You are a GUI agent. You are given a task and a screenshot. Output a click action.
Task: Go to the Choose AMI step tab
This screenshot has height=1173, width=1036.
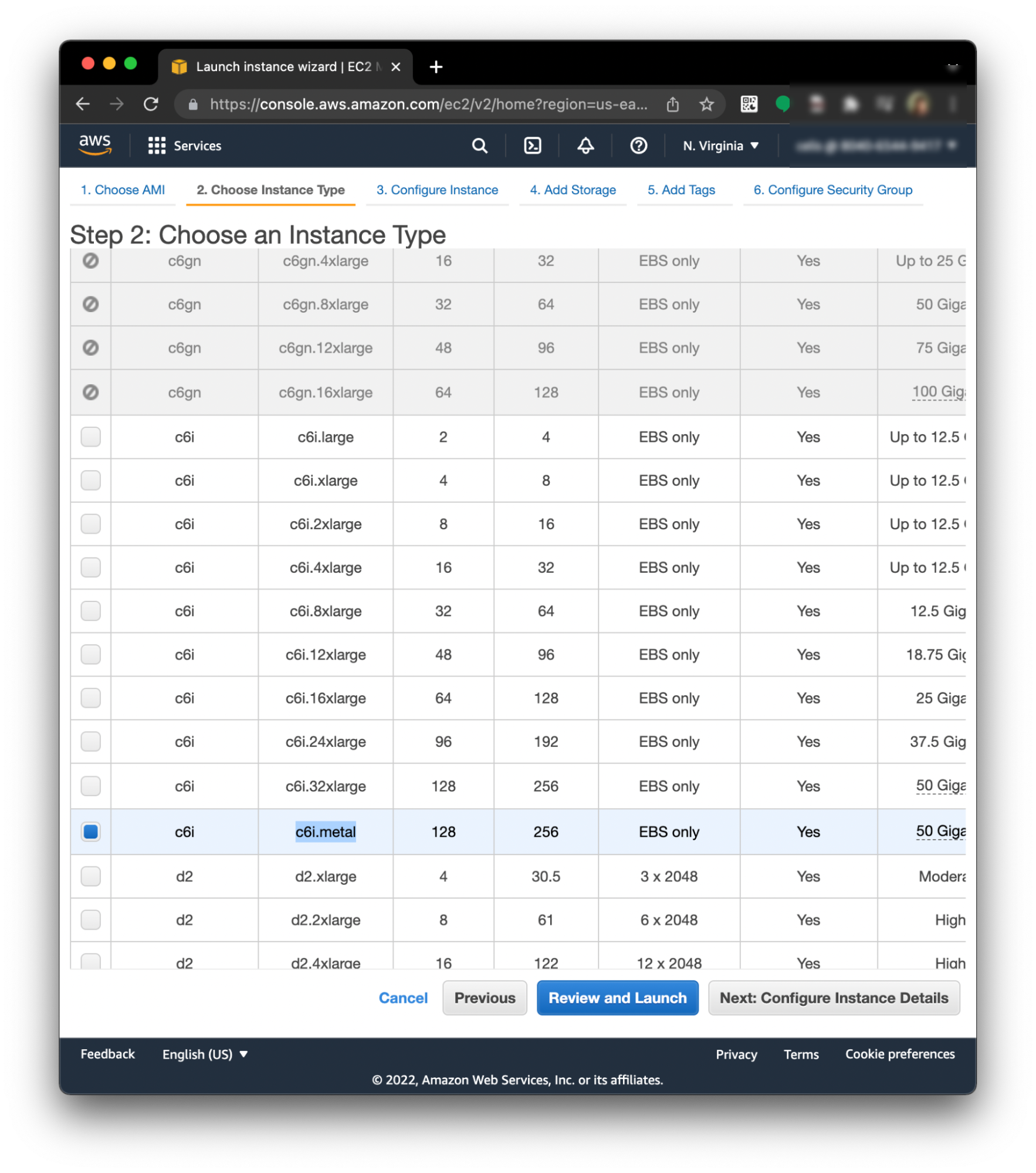[123, 190]
